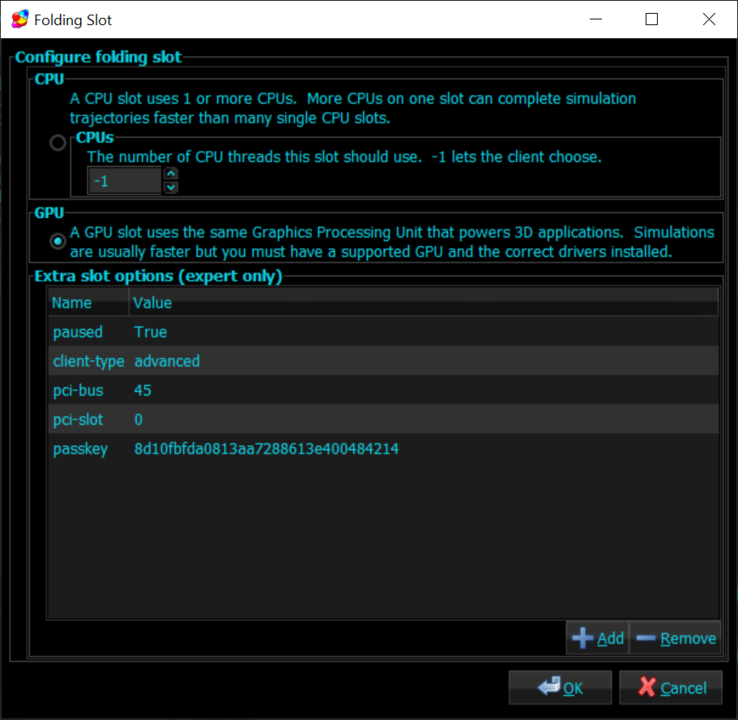The height and width of the screenshot is (720, 738).
Task: Close the Folding Slot window
Action: (x=709, y=19)
